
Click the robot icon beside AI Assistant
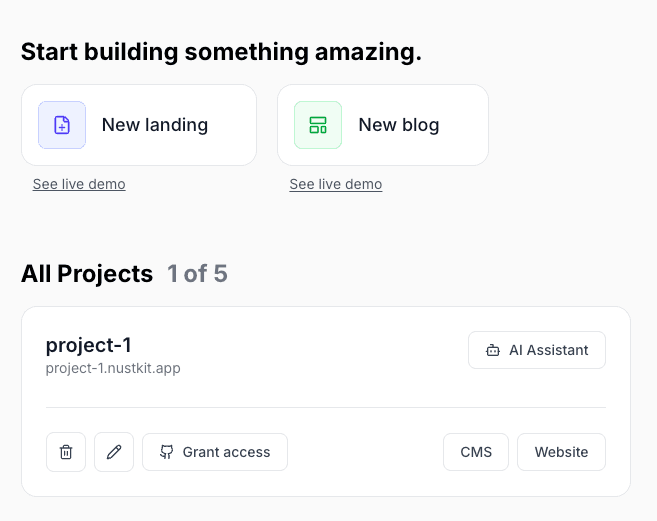tap(492, 350)
